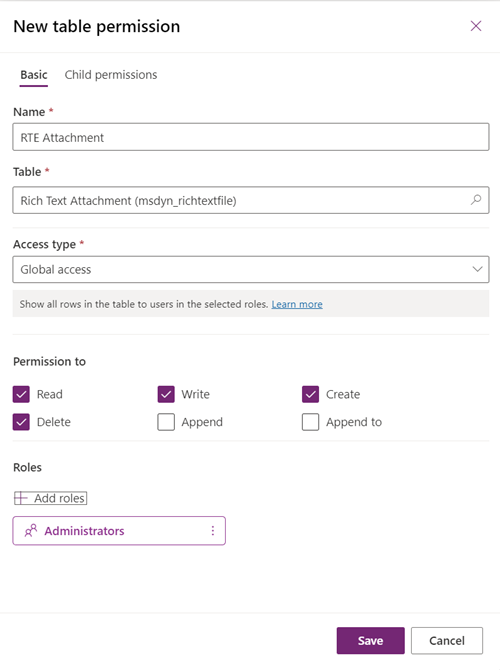
Task: Close the New table permission panel
Action: 476,26
